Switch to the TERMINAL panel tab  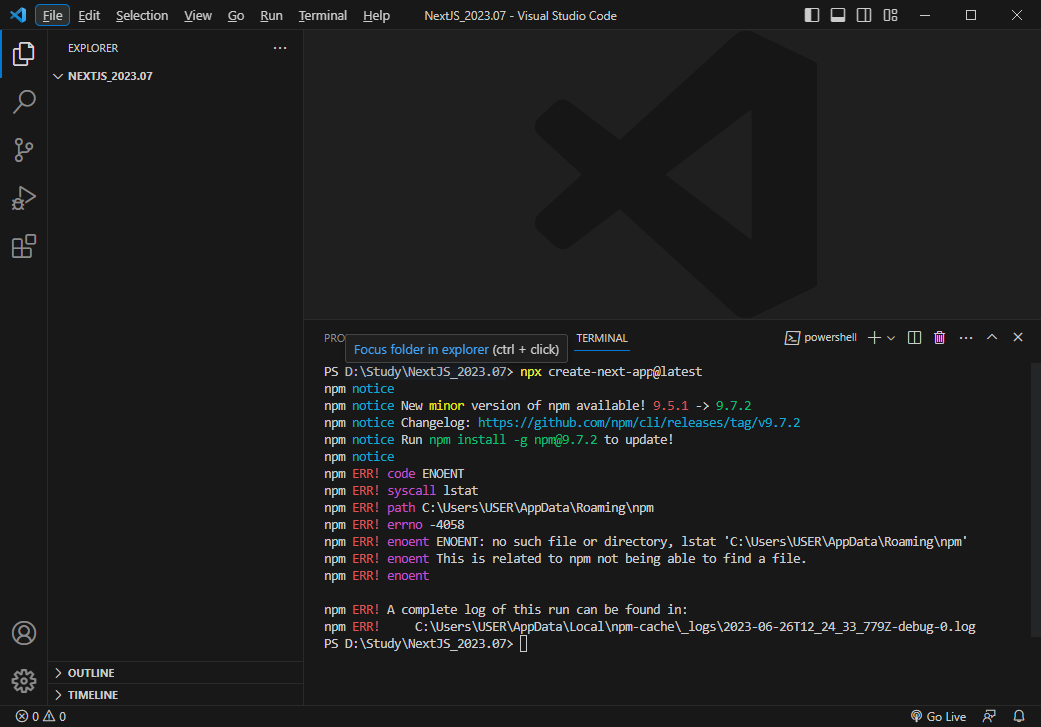coord(601,338)
